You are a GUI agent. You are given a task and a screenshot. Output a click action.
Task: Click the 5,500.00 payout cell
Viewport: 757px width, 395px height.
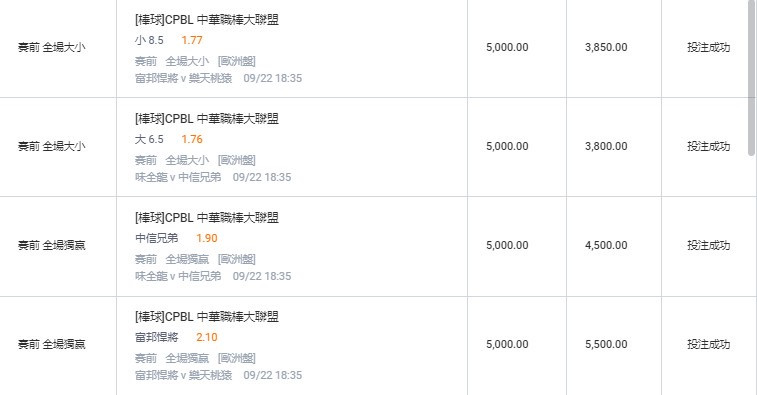[x=606, y=344]
